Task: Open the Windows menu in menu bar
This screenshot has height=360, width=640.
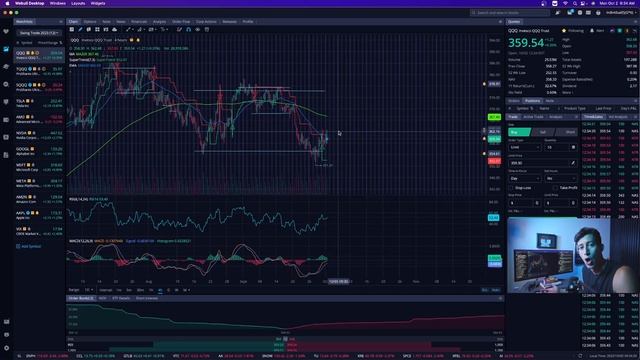Action: pos(58,3)
